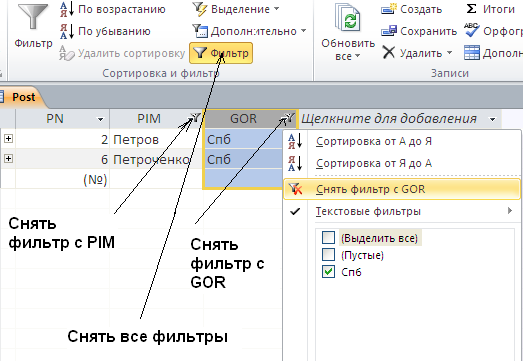
Task: Click Создать to create a record
Action: point(412,9)
